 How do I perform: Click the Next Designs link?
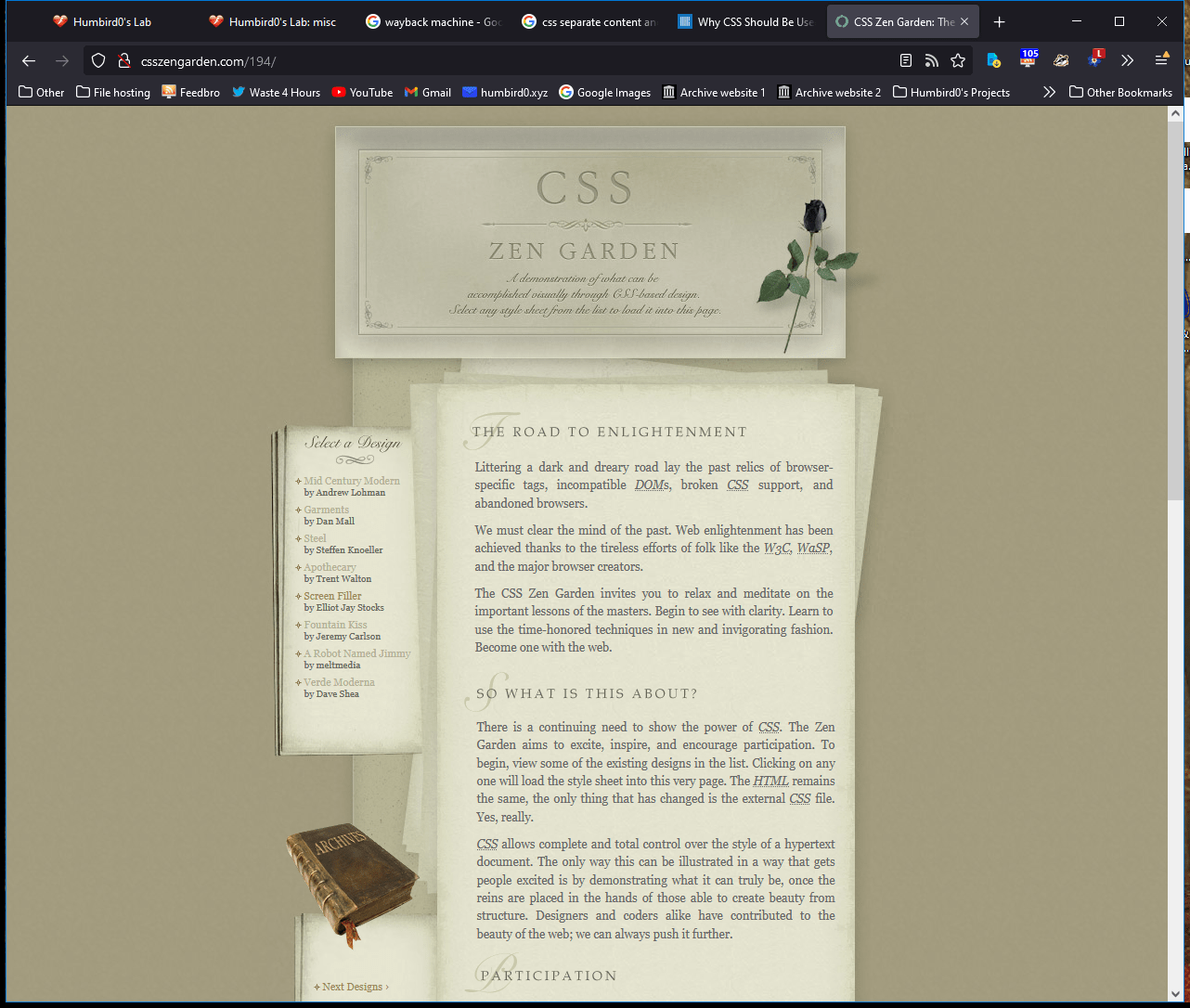click(355, 987)
